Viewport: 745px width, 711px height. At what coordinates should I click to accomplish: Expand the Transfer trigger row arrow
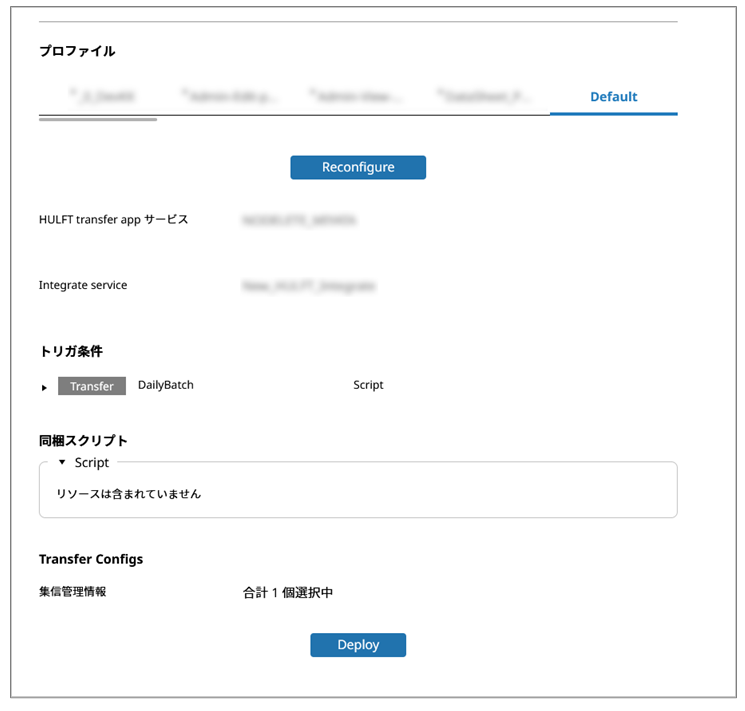(44, 387)
